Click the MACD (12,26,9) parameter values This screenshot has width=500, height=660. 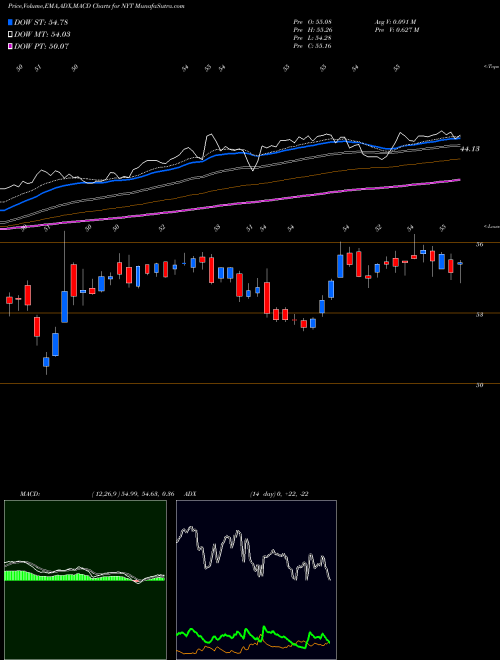tap(133, 494)
